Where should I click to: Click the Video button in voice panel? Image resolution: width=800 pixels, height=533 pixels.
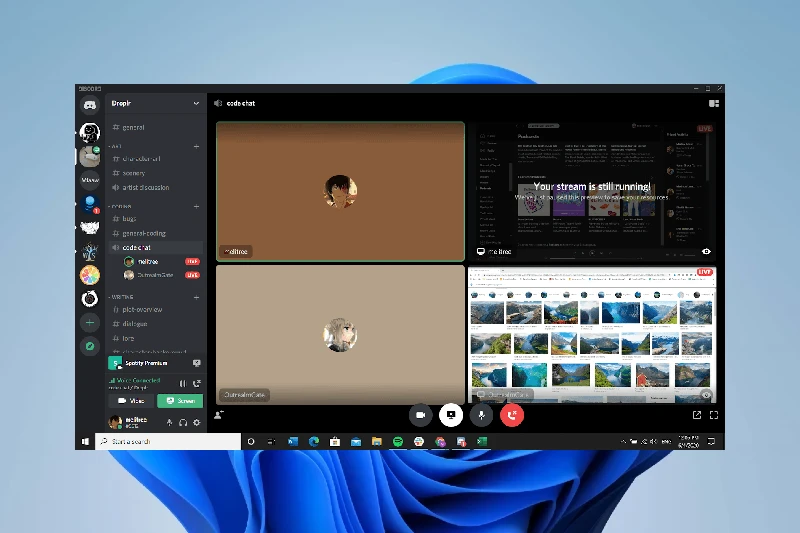click(x=131, y=401)
